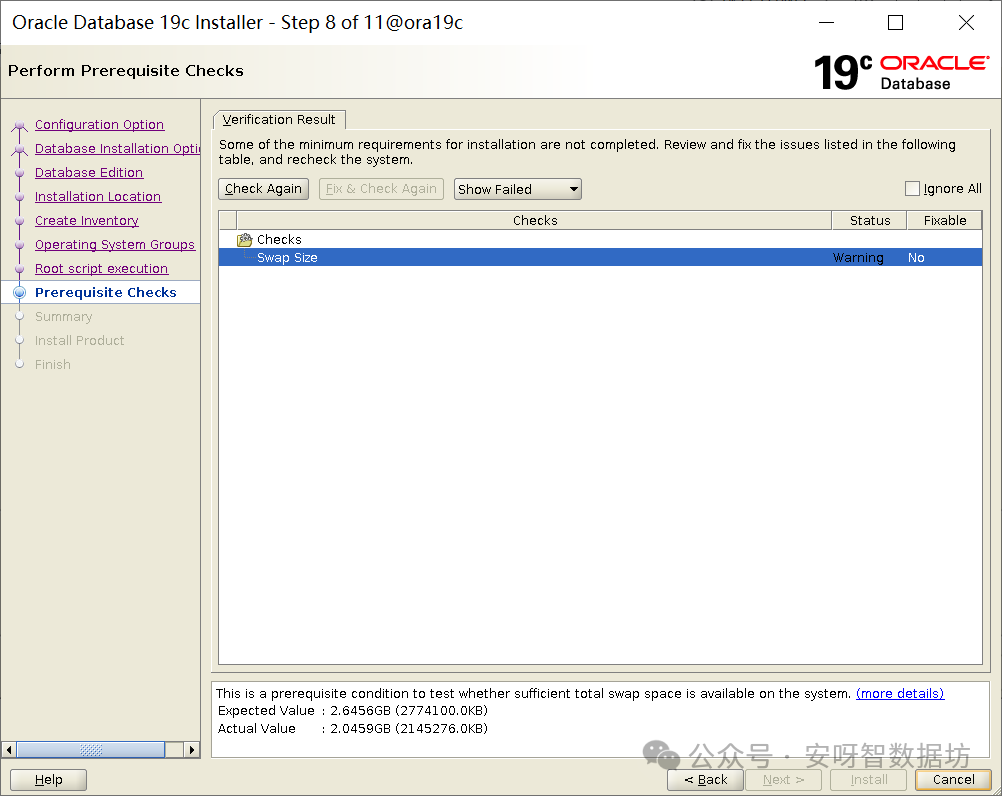Open the Installation Location step
Viewport: 1002px width, 796px height.
click(x=98, y=197)
